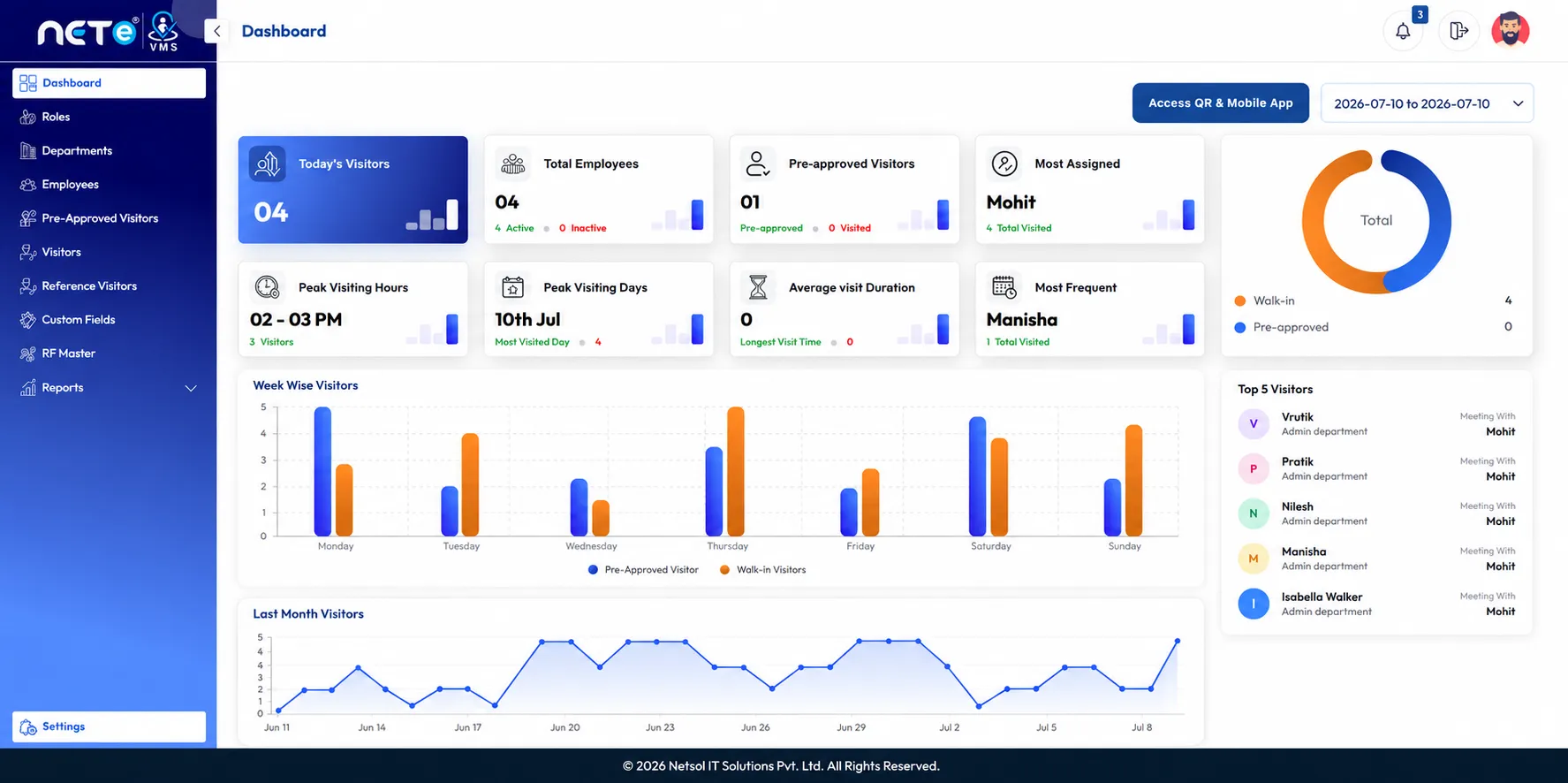Open notifications bell icon
Viewport: 1568px width, 783px height.
1403,32
